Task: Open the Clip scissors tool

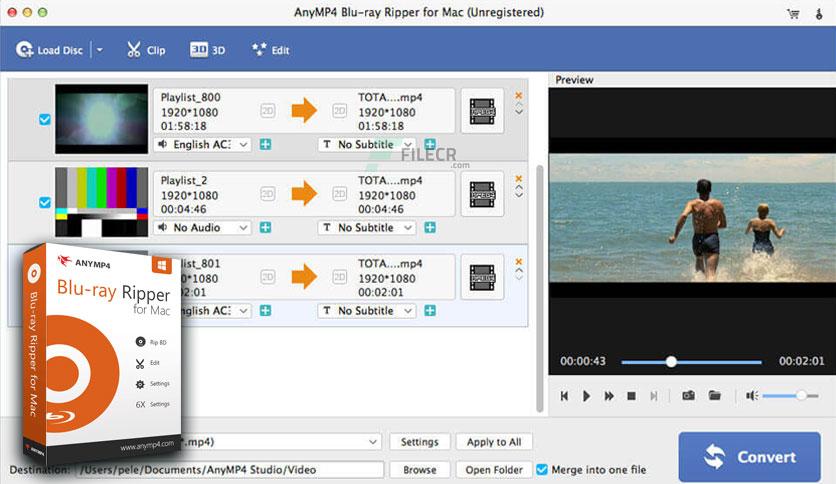Action: tap(145, 49)
